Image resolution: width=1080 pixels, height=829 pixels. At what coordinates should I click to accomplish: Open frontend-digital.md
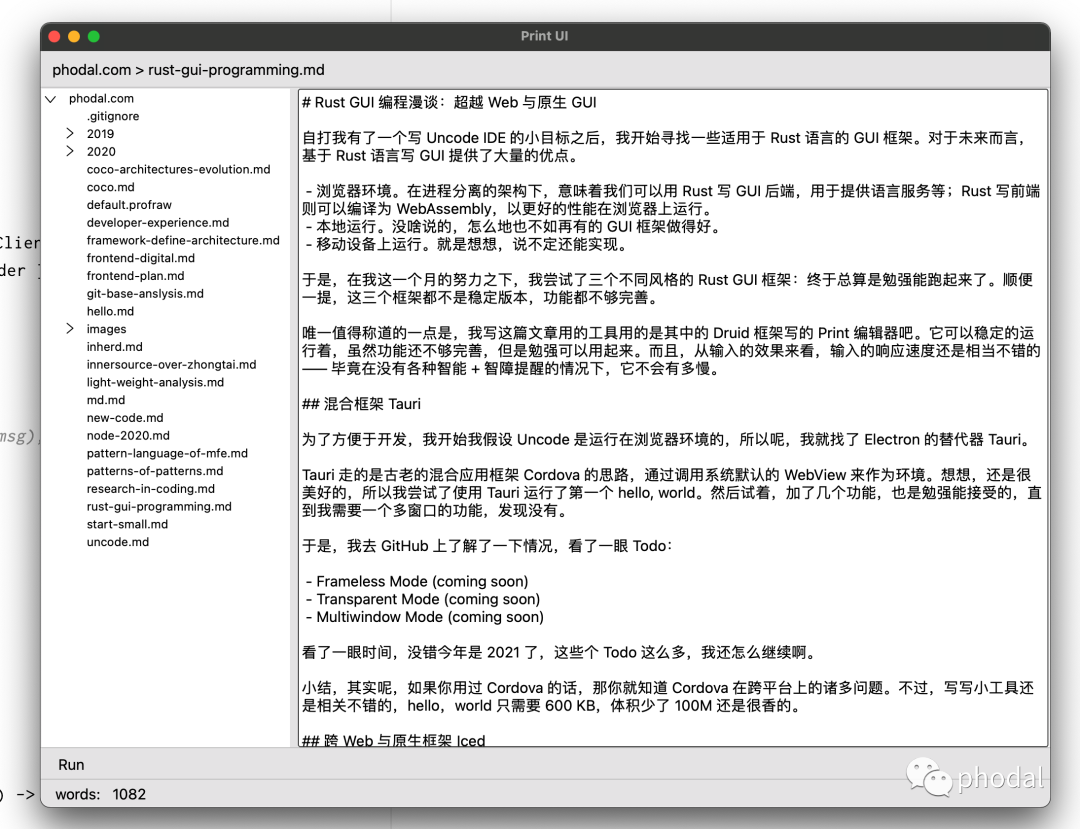tap(140, 258)
